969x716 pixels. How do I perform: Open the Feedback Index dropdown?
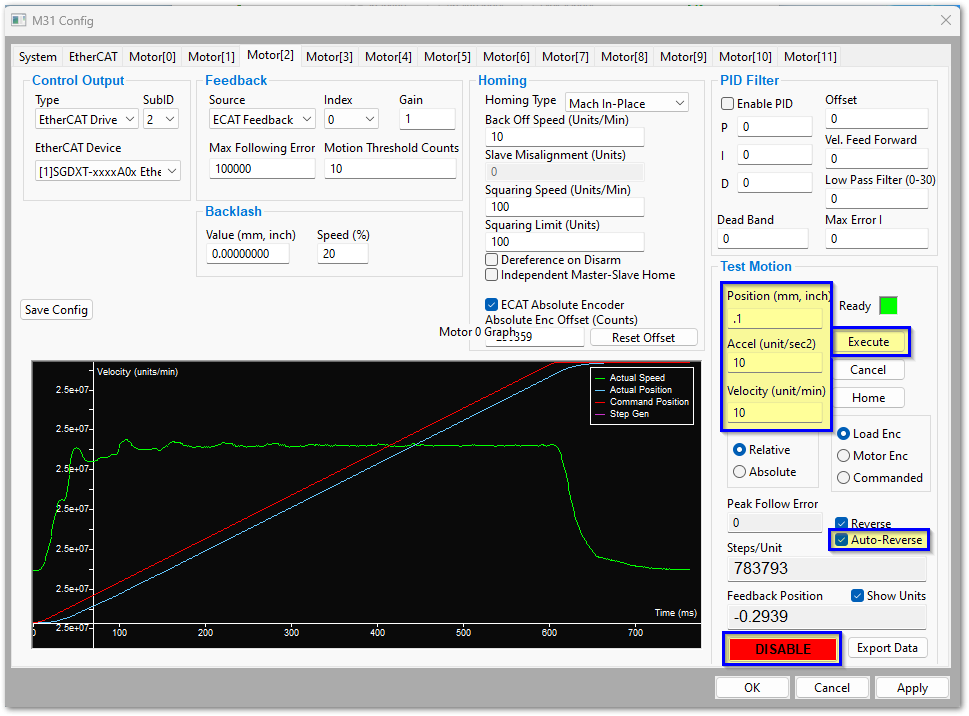tap(351, 120)
